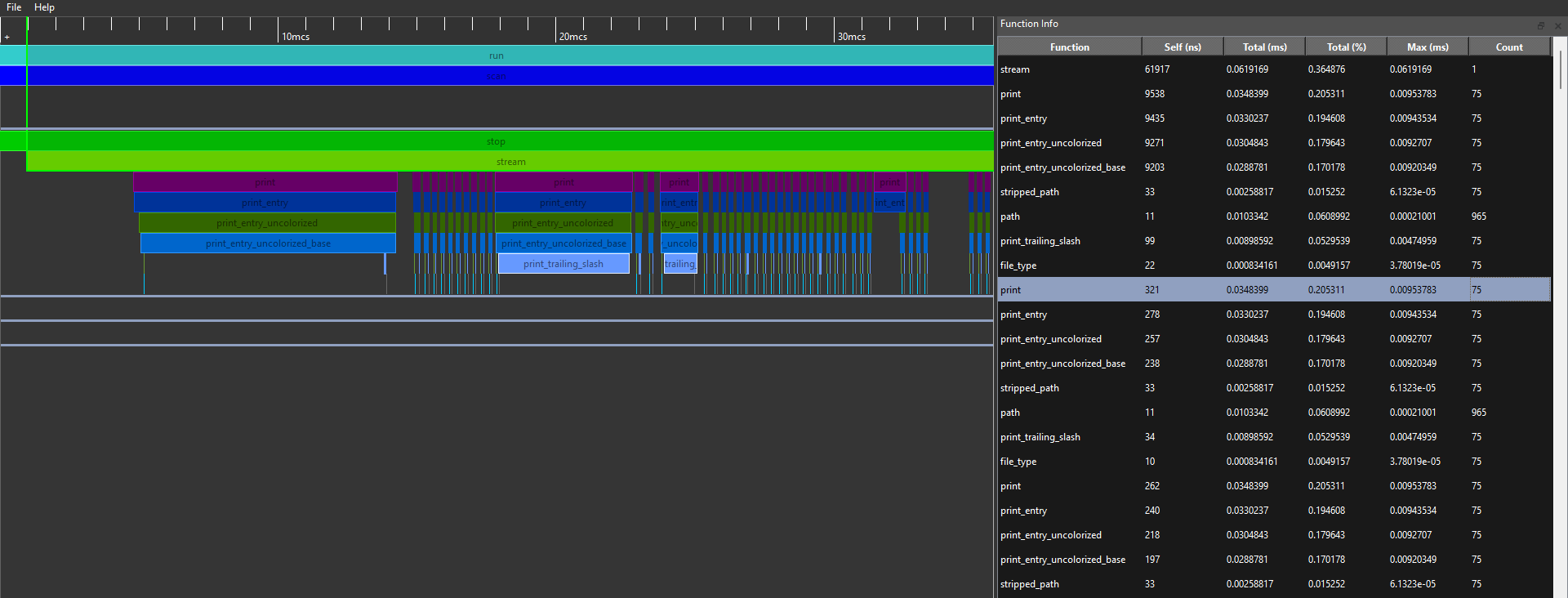Sort table by Total (ms) column header
This screenshot has height=598, width=1568.
click(x=1263, y=47)
